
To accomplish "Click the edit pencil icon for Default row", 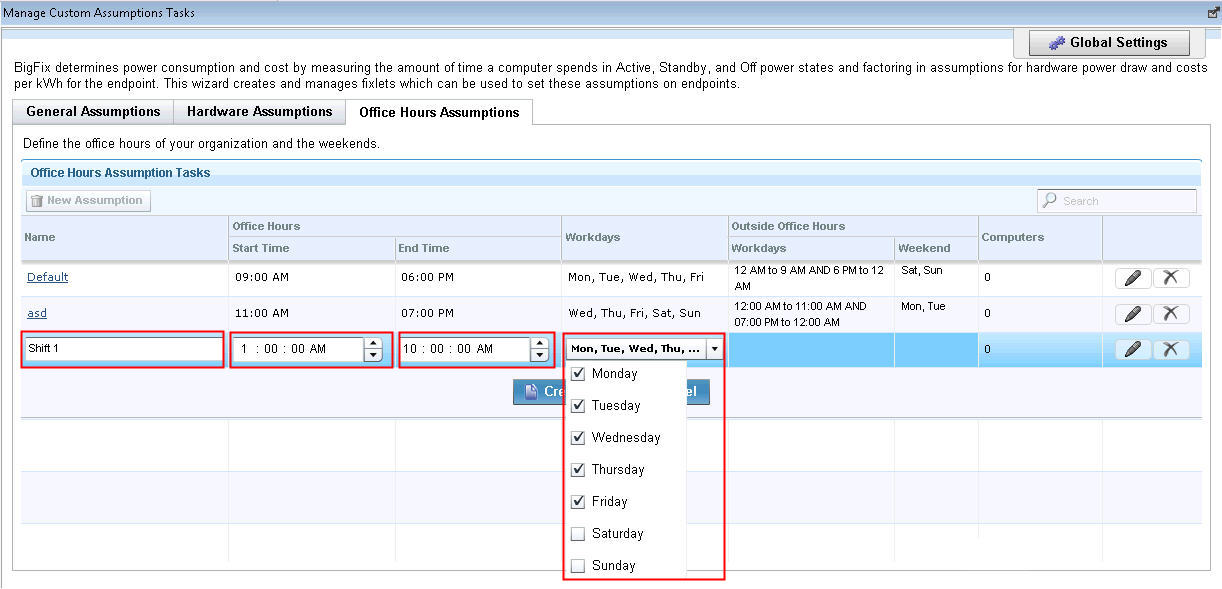I will 1132,278.
